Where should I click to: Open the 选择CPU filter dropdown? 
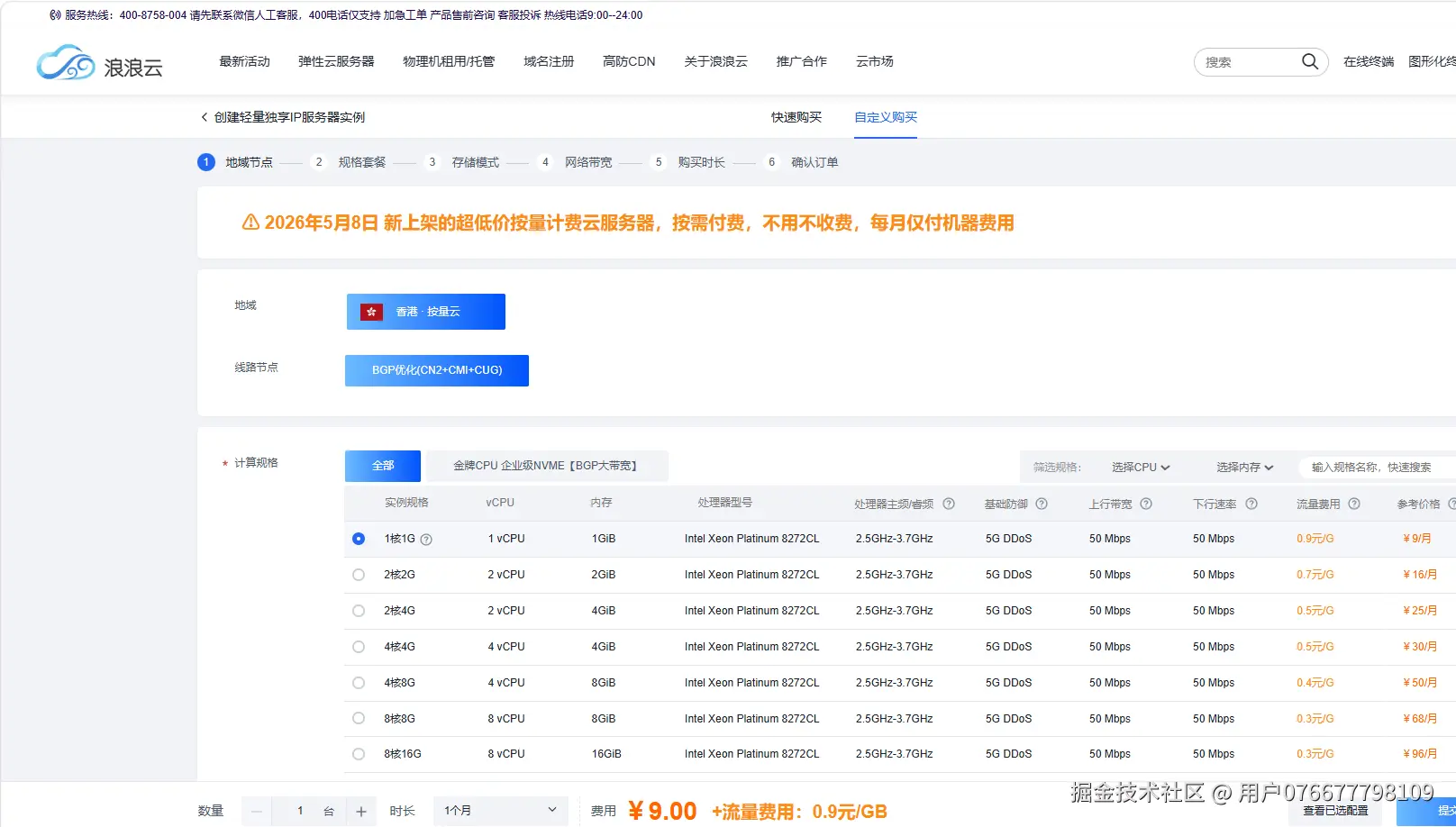click(1141, 468)
